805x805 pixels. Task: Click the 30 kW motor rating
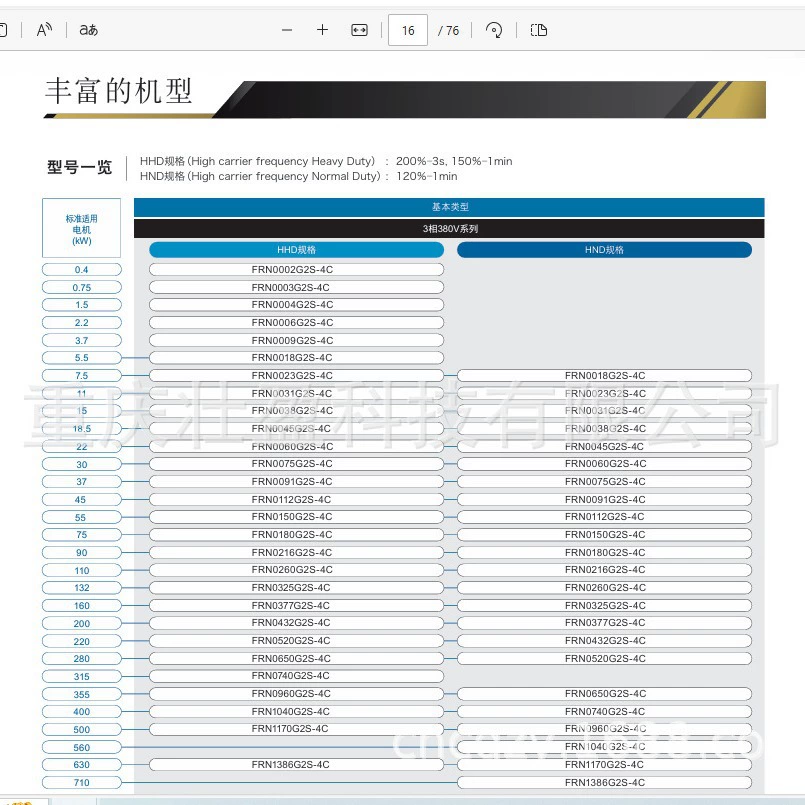[82, 465]
